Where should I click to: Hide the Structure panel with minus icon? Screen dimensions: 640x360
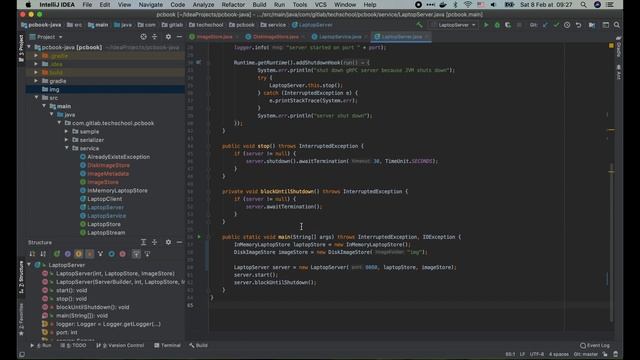click(179, 242)
